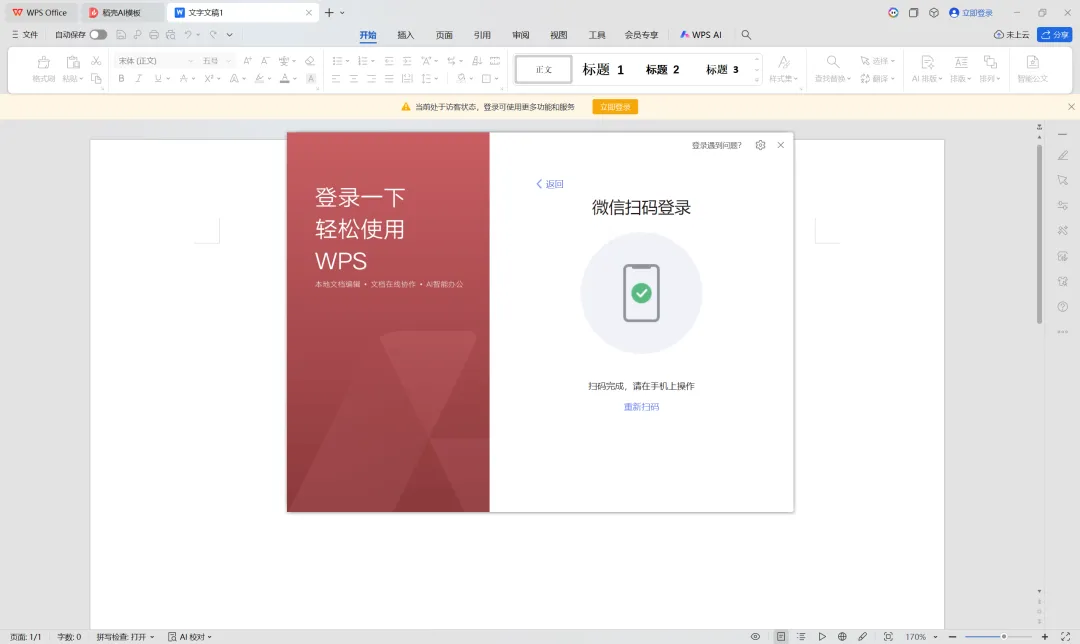Select the 标题 2 style in the gallery
The image size is (1080, 644).
pyautogui.click(x=662, y=69)
